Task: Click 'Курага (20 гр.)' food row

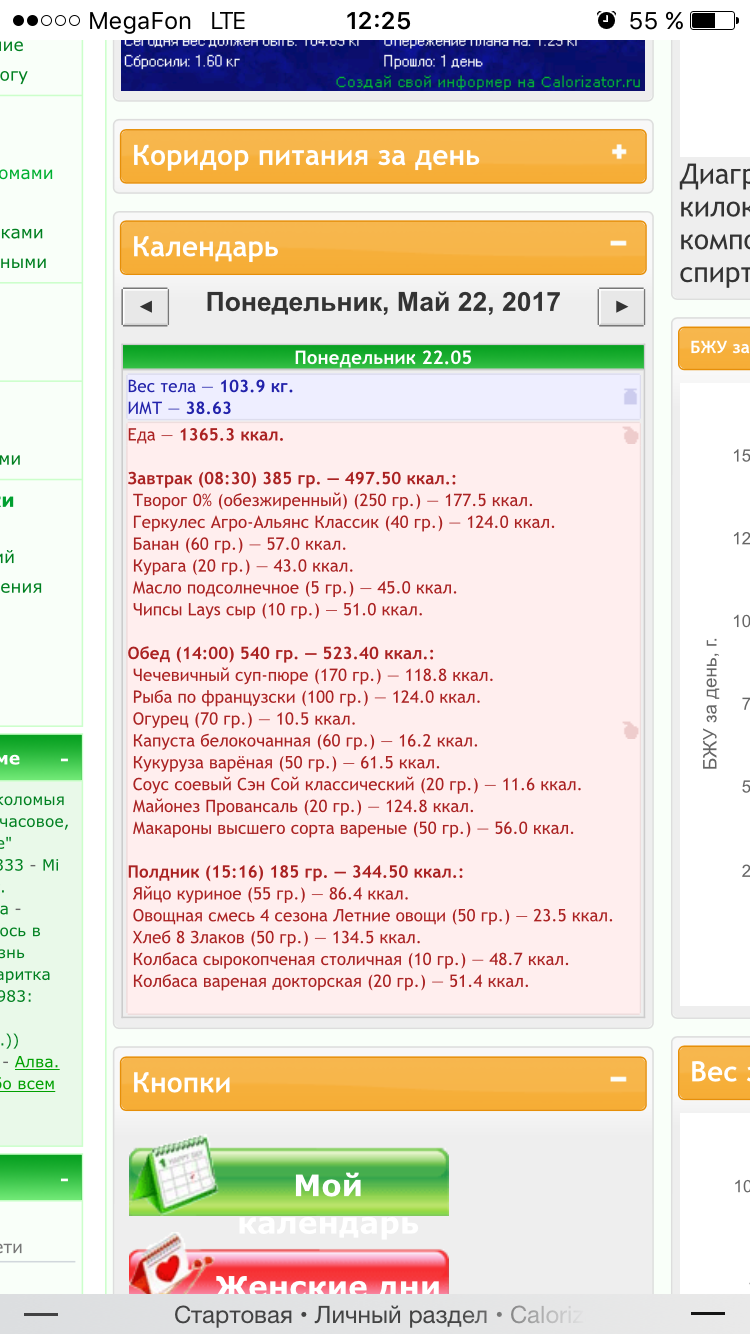Action: 243,566
